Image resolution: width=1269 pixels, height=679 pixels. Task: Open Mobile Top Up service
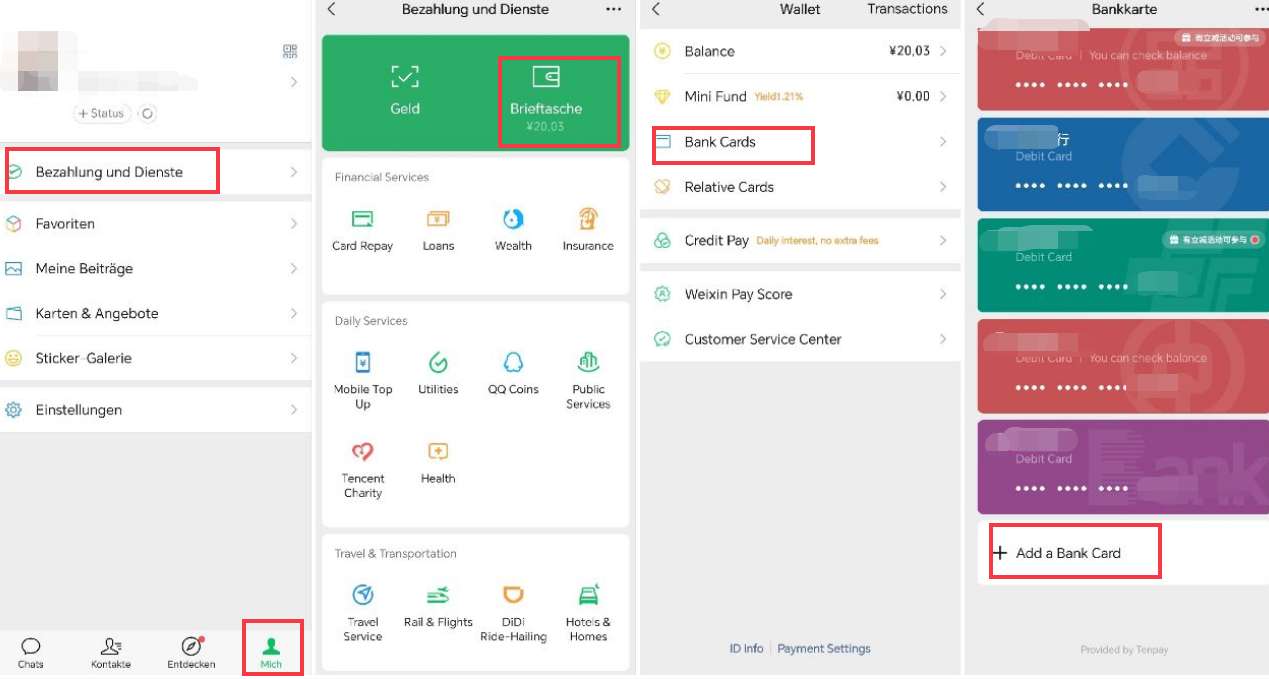click(x=363, y=381)
